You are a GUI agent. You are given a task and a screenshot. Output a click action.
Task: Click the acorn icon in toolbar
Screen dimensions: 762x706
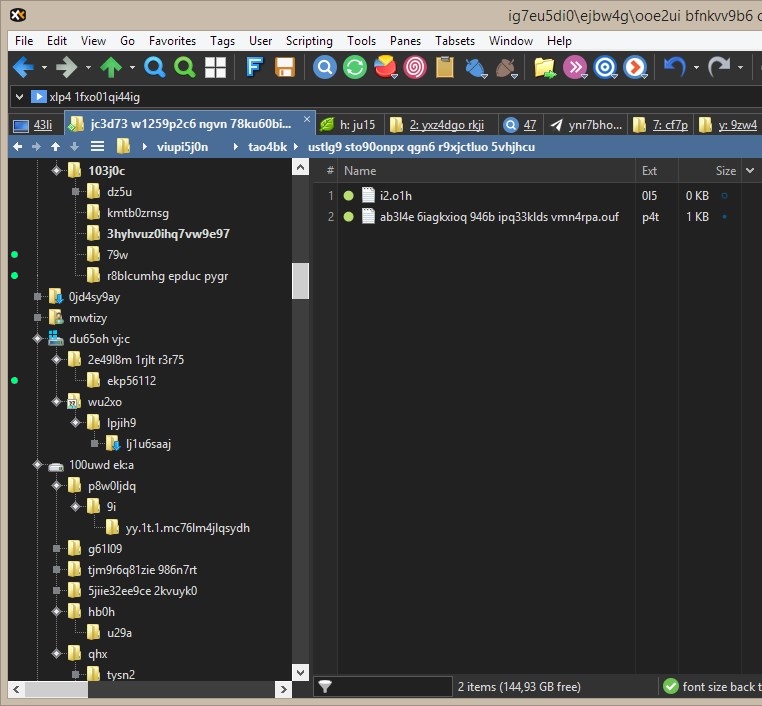(506, 68)
